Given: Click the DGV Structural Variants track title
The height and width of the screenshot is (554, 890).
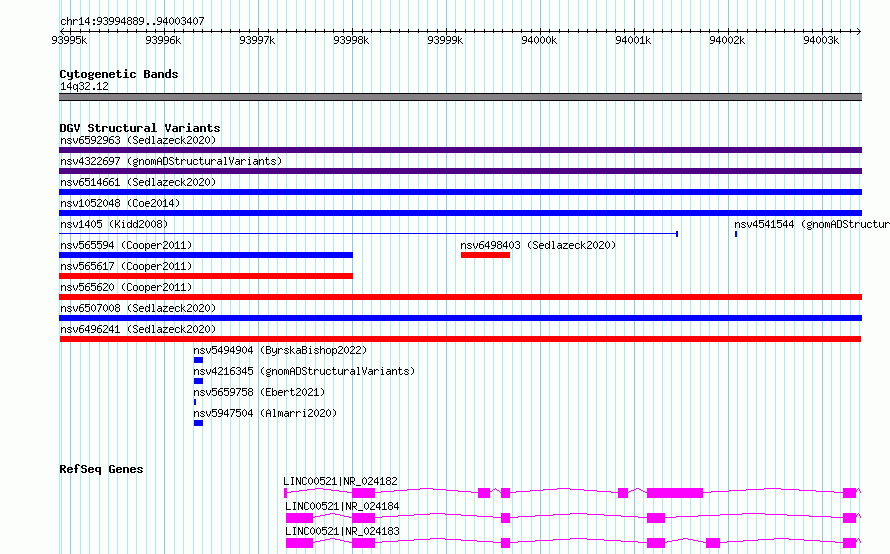Looking at the screenshot, I should 140,128.
